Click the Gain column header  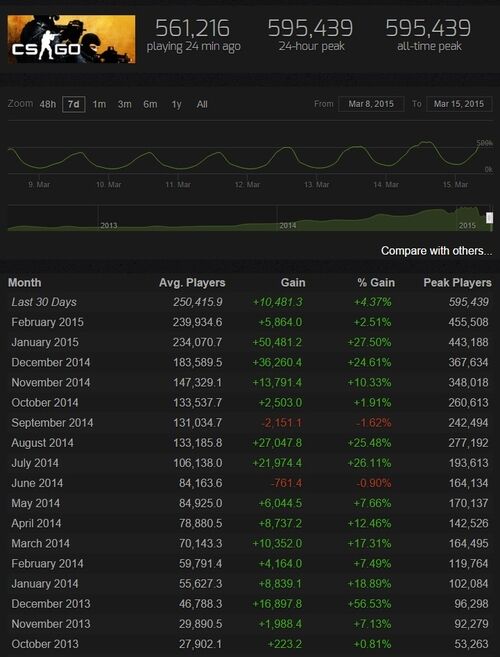click(293, 283)
